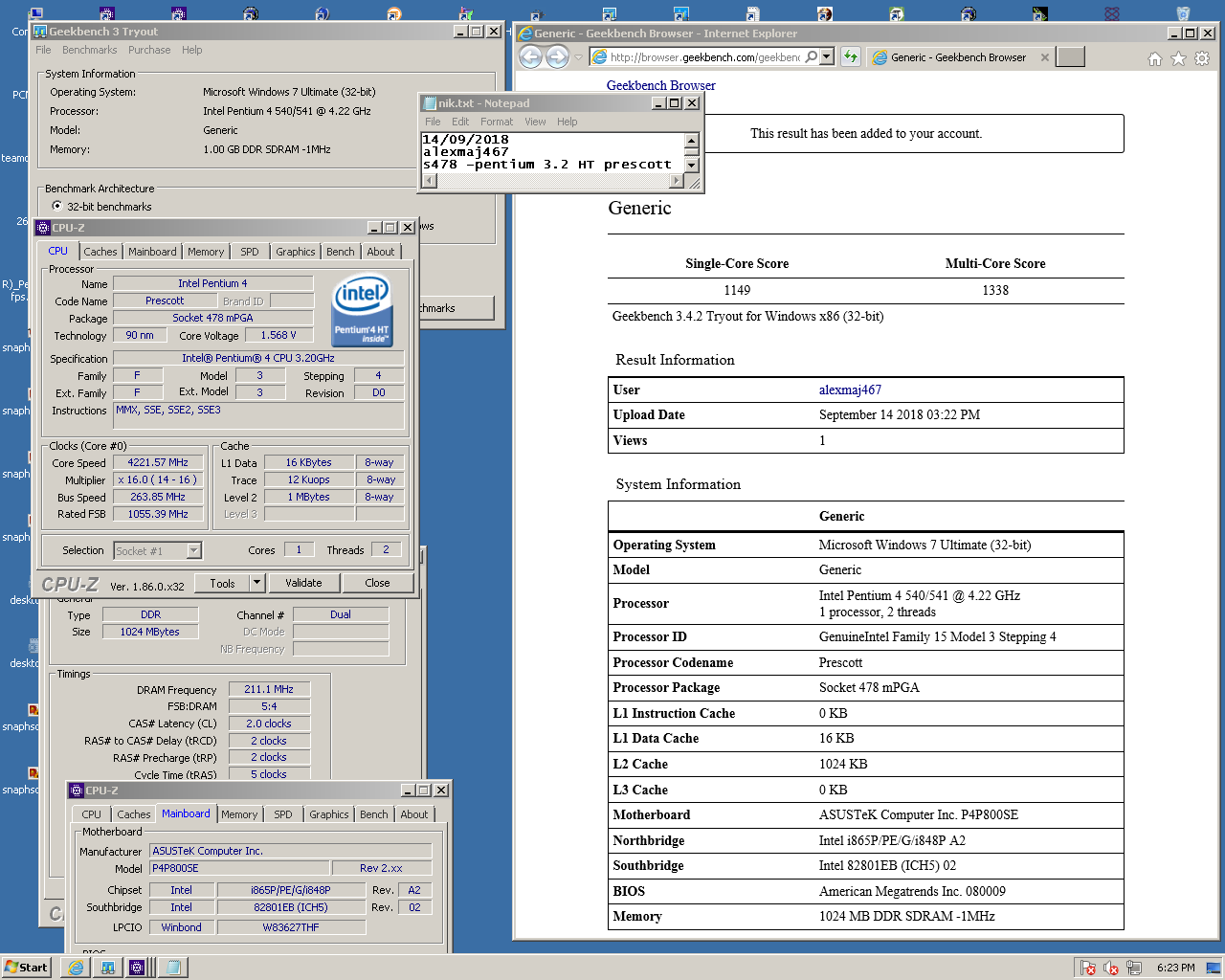This screenshot has height=980, width=1225.
Task: Close the Generic - Geekbench Browser tab
Action: 1044,57
